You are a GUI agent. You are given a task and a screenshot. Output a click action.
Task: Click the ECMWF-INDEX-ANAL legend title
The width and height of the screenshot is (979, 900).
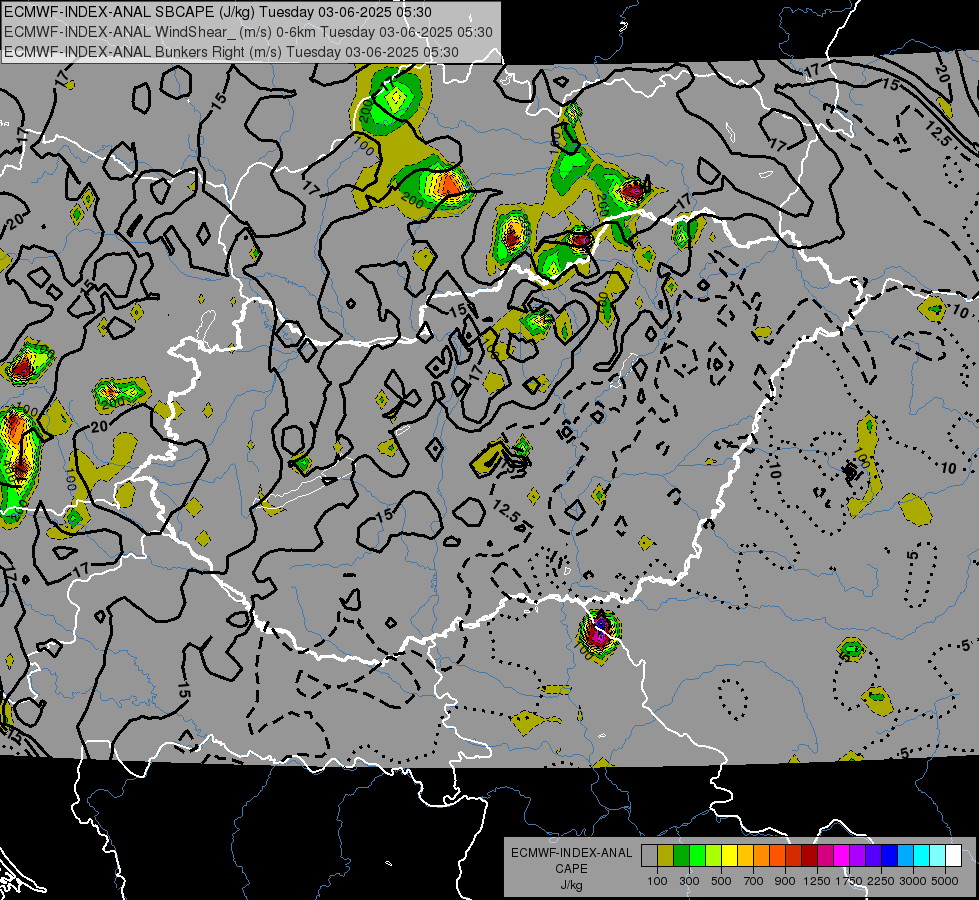(571, 853)
